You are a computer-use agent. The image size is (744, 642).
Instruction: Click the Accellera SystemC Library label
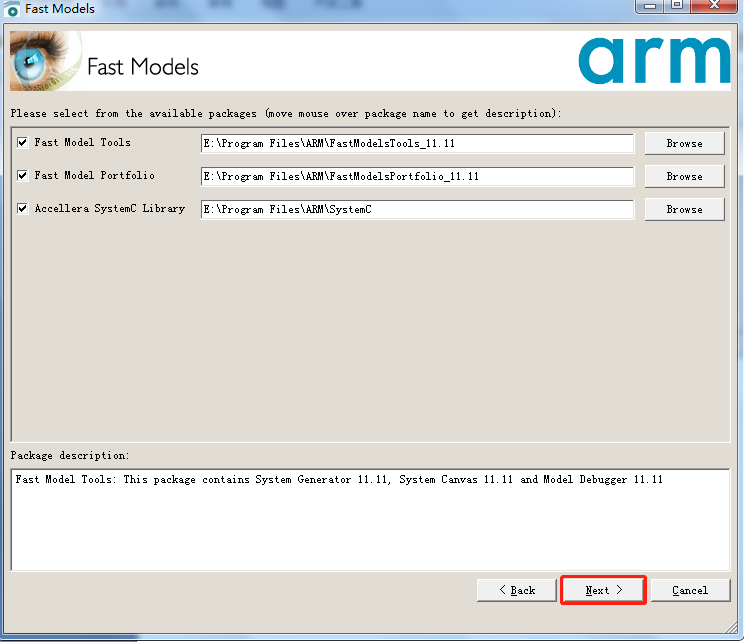(110, 209)
